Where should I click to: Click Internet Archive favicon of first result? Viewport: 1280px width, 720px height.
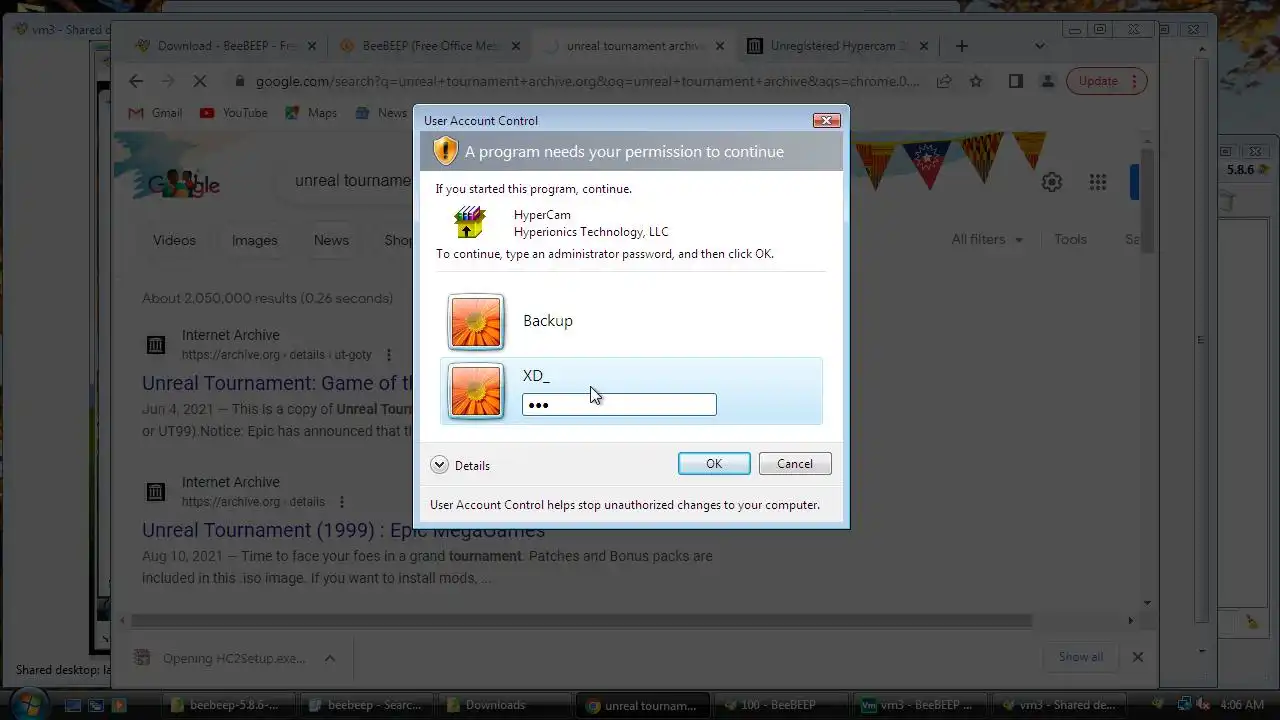click(x=156, y=345)
